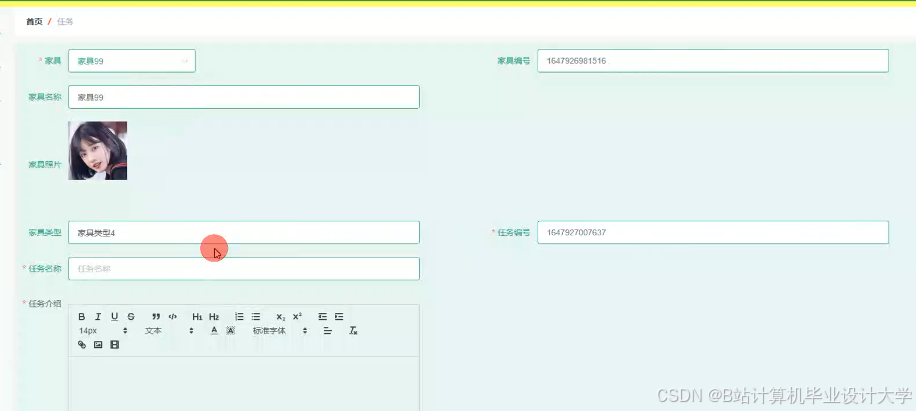Focus the 家具编号 input field
This screenshot has width=916, height=411.
tap(713, 61)
